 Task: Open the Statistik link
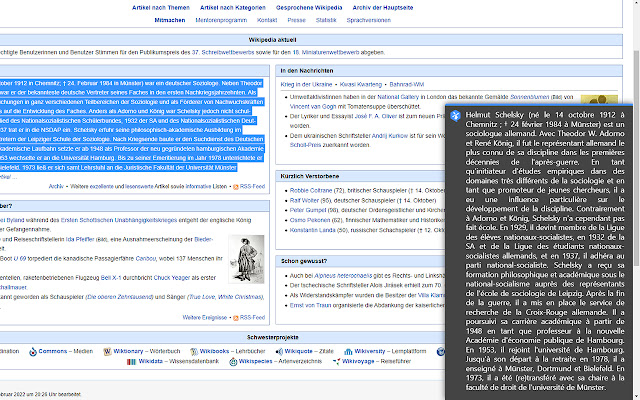326,20
